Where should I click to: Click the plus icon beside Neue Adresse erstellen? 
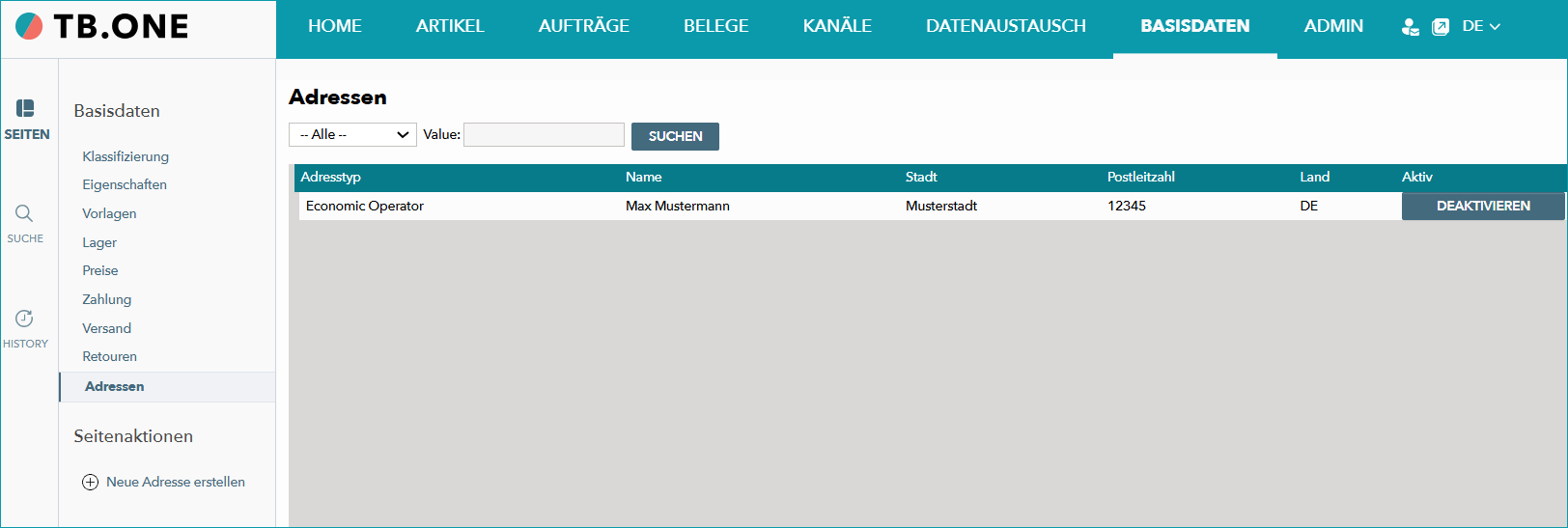(x=90, y=483)
